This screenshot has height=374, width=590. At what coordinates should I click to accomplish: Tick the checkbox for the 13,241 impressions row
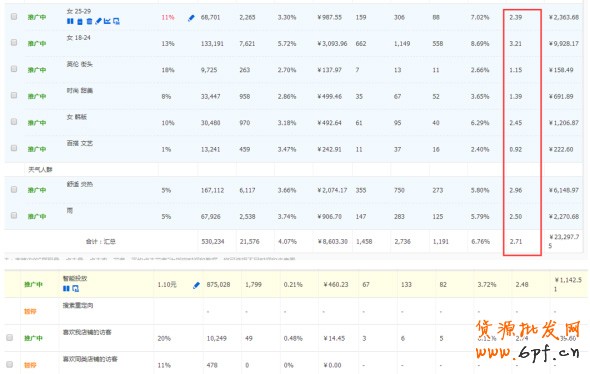click(x=14, y=148)
